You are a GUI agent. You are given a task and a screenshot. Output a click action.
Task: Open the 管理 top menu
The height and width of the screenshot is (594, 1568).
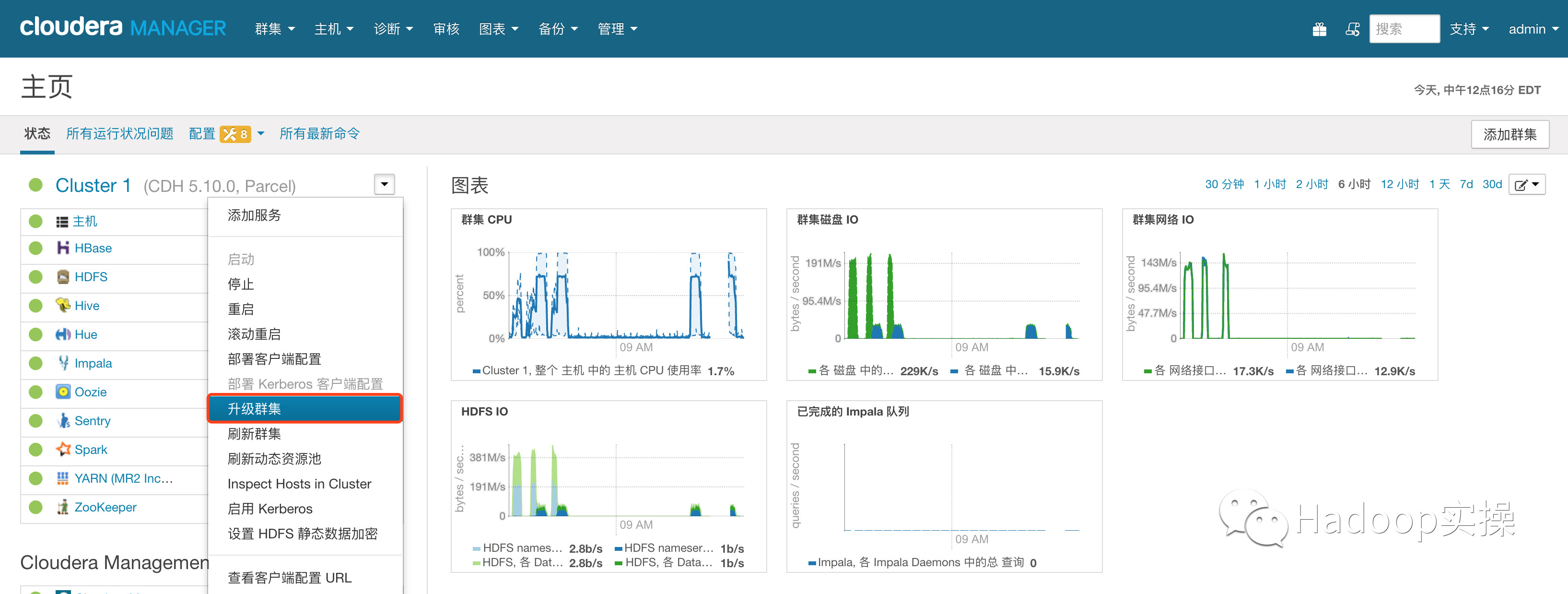[x=617, y=29]
